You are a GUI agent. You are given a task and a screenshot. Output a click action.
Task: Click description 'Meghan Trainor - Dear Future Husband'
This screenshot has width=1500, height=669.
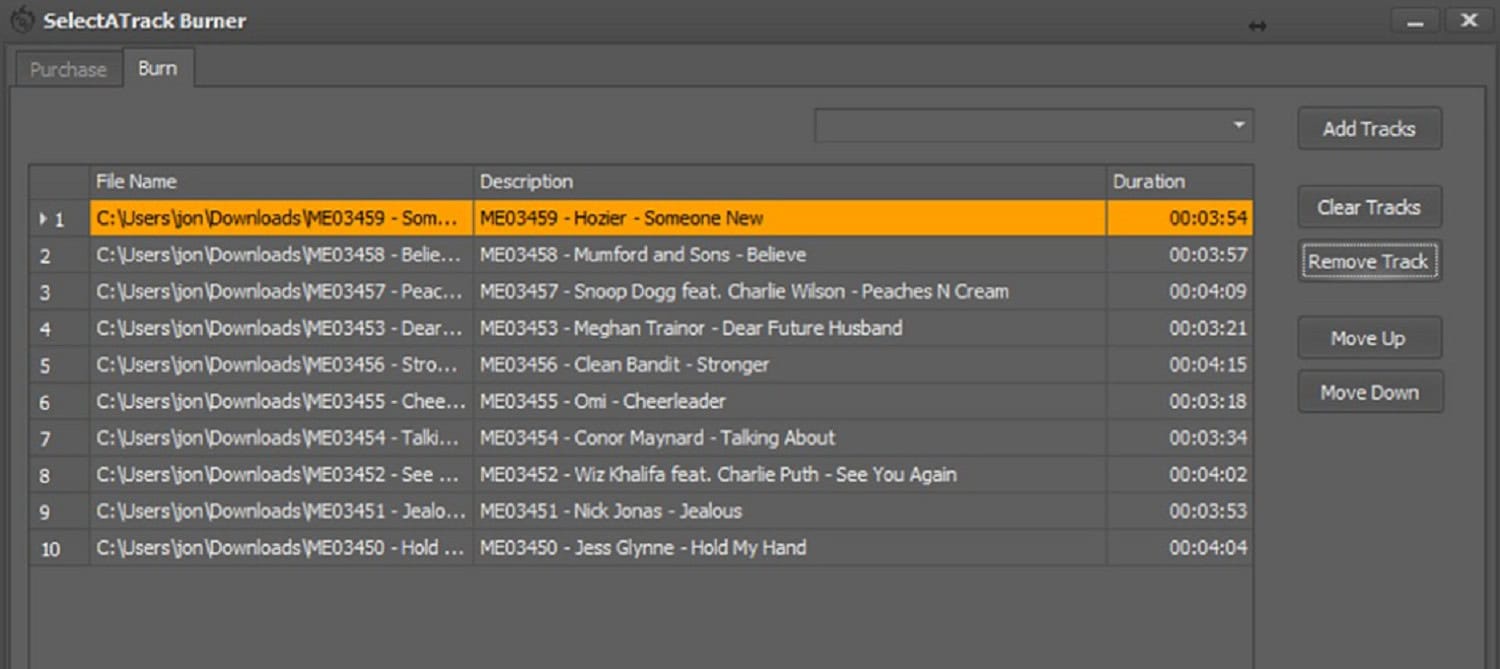pyautogui.click(x=738, y=328)
